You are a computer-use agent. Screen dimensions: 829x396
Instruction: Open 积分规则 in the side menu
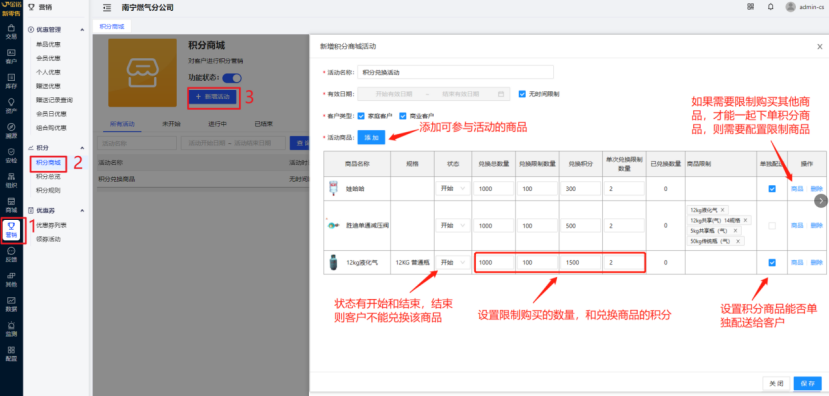(x=48, y=190)
